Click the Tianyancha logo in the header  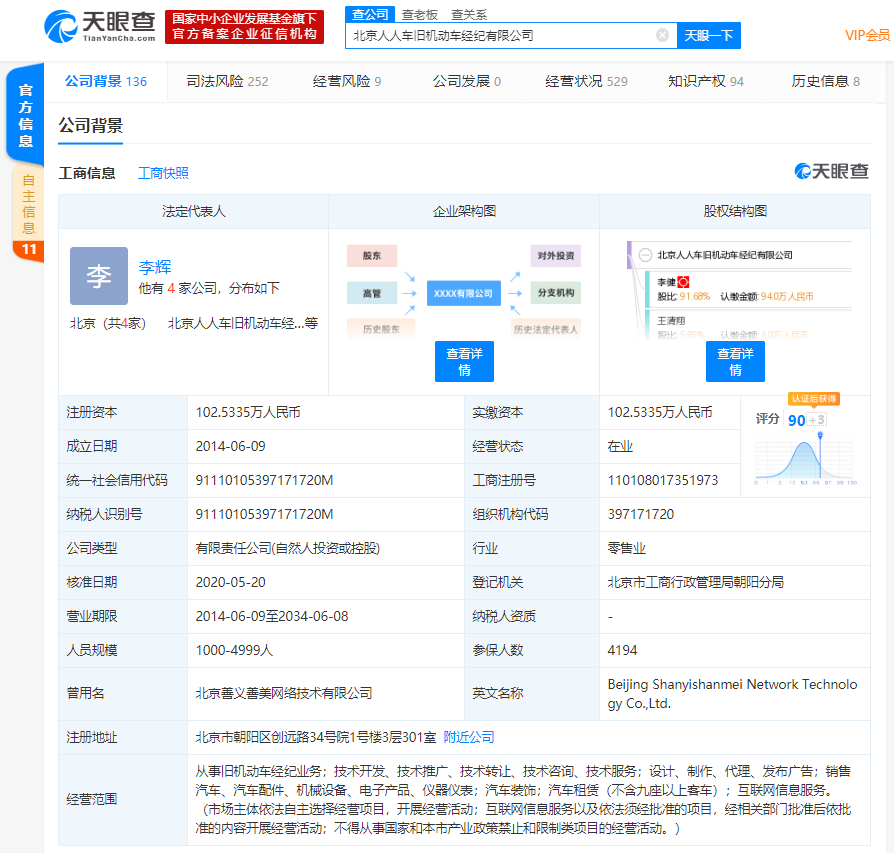(100, 26)
